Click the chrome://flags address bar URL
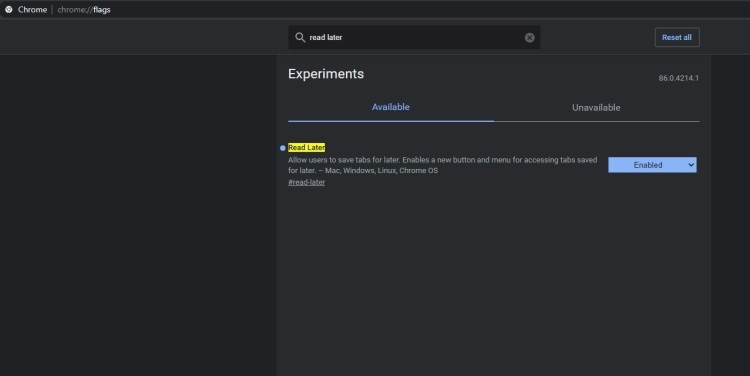This screenshot has height=376, width=750. pyautogui.click(x=84, y=10)
